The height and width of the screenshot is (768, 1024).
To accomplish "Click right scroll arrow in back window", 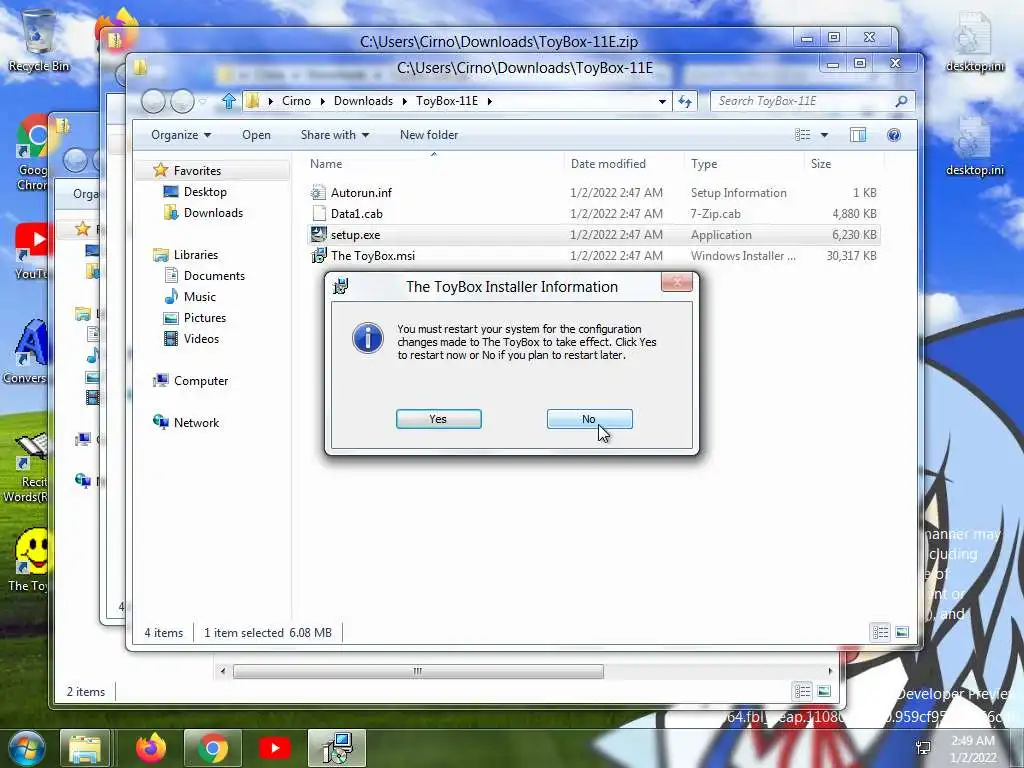I will pos(830,671).
